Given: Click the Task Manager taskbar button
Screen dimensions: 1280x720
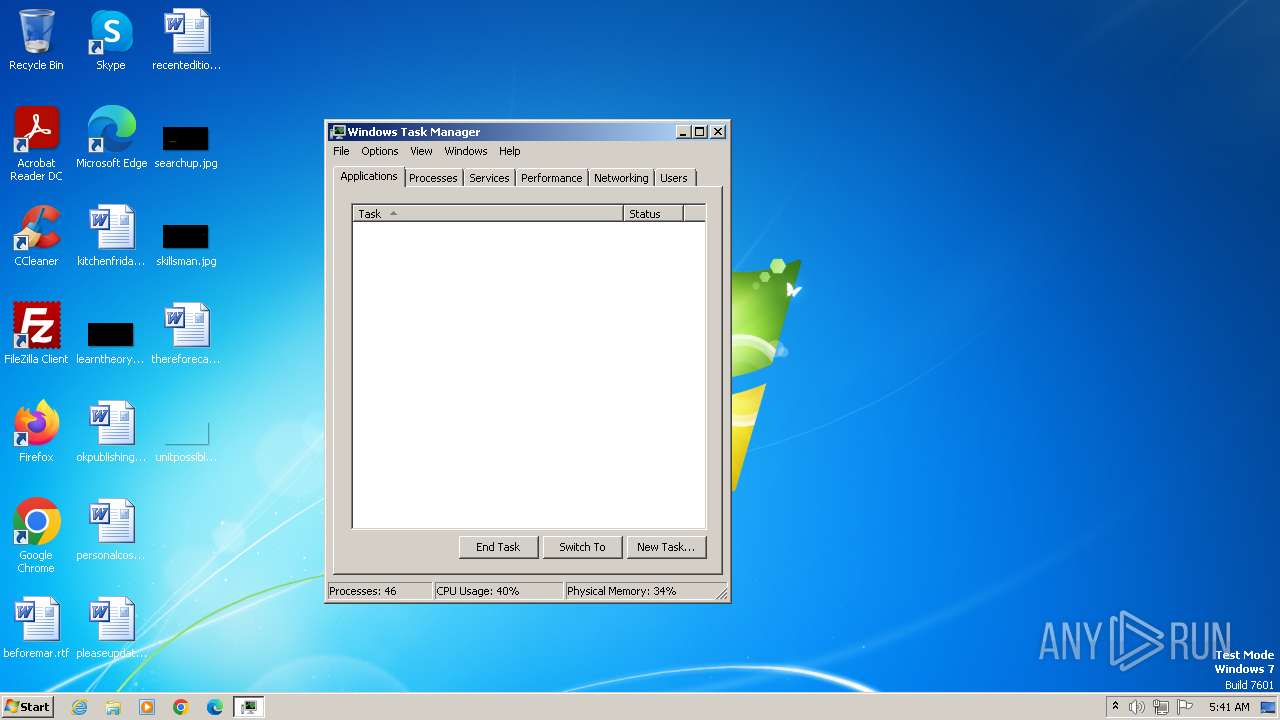Looking at the screenshot, I should point(248,707).
